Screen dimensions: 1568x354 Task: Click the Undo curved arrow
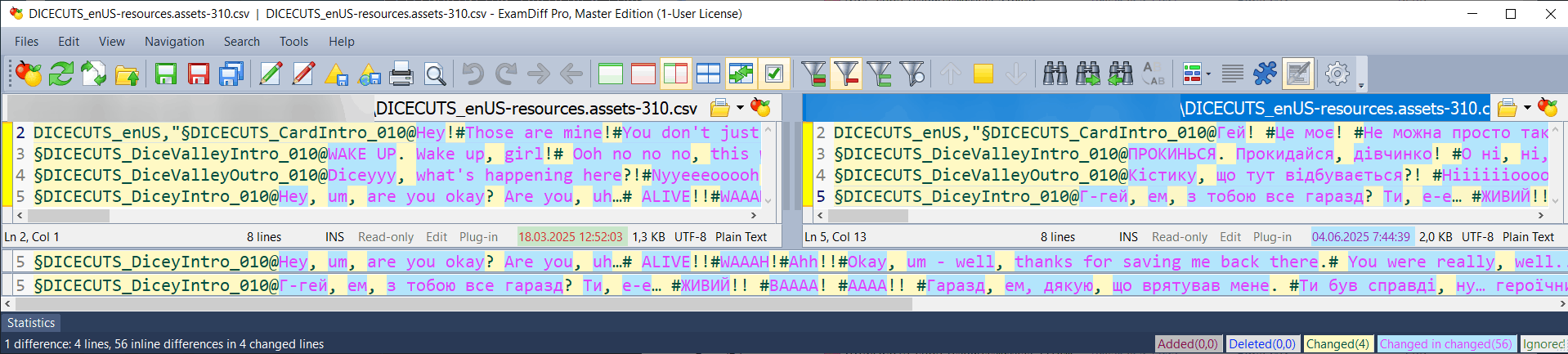(x=473, y=74)
